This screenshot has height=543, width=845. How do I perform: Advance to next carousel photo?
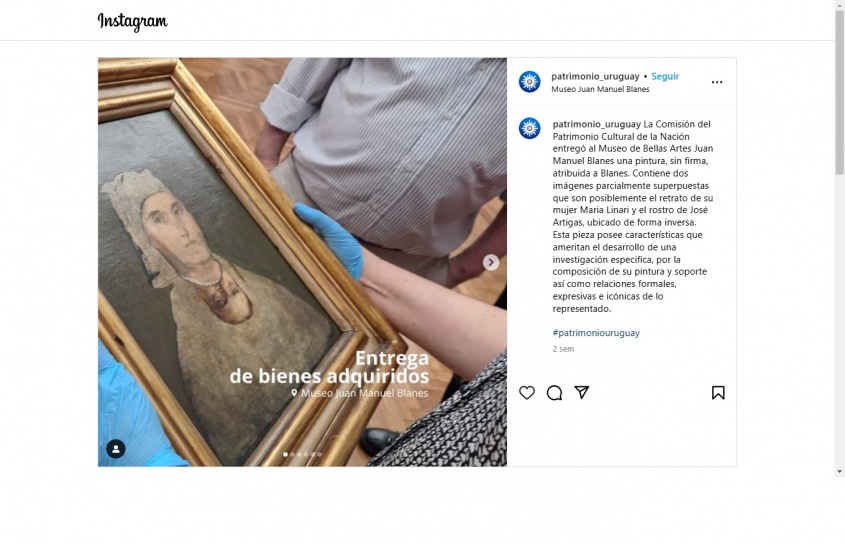point(490,262)
